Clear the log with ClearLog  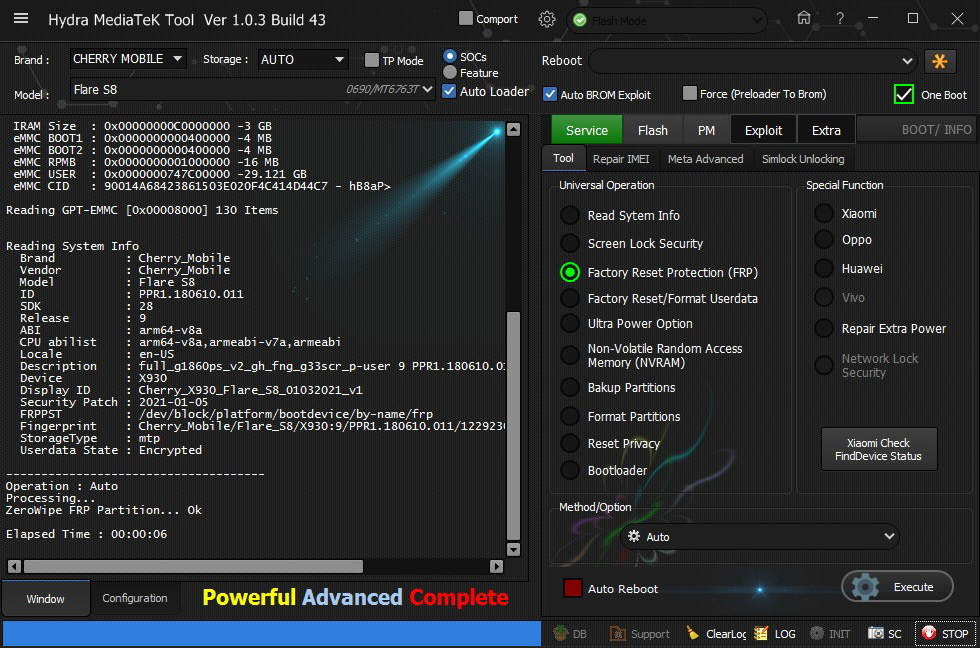[716, 634]
